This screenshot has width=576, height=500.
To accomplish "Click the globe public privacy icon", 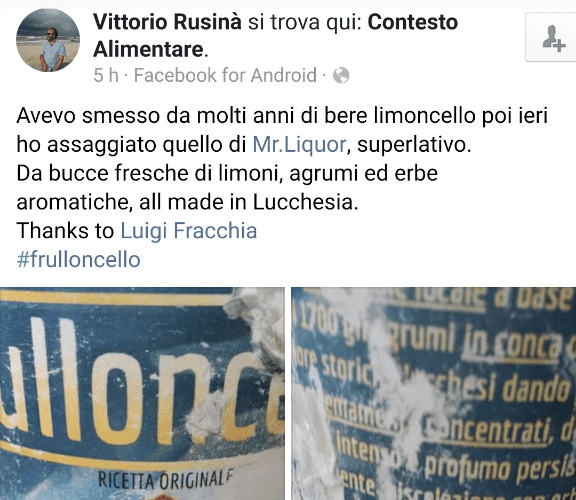I will tap(341, 76).
